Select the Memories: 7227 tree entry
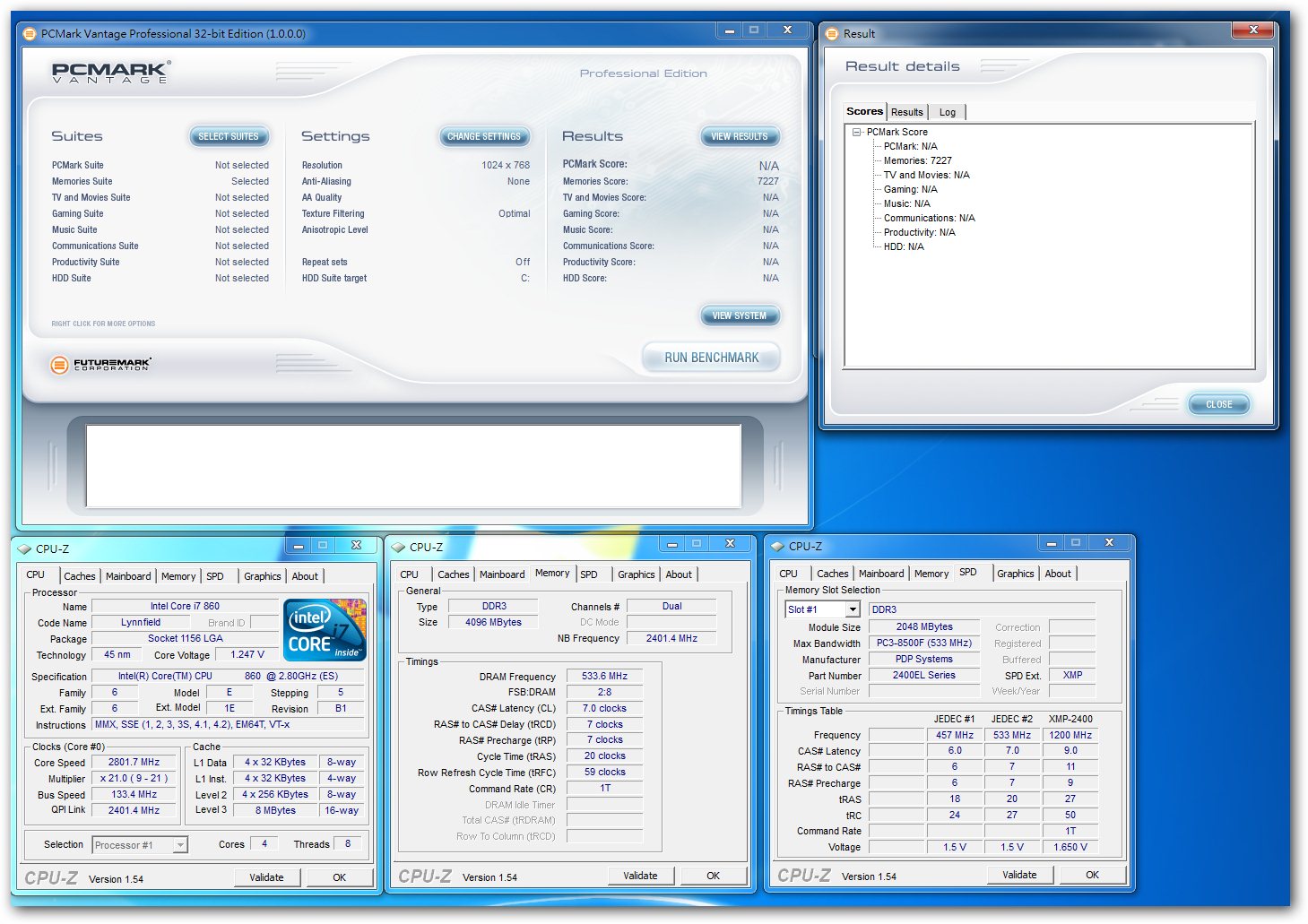Screen dimensions: 1308x924 [x=917, y=161]
